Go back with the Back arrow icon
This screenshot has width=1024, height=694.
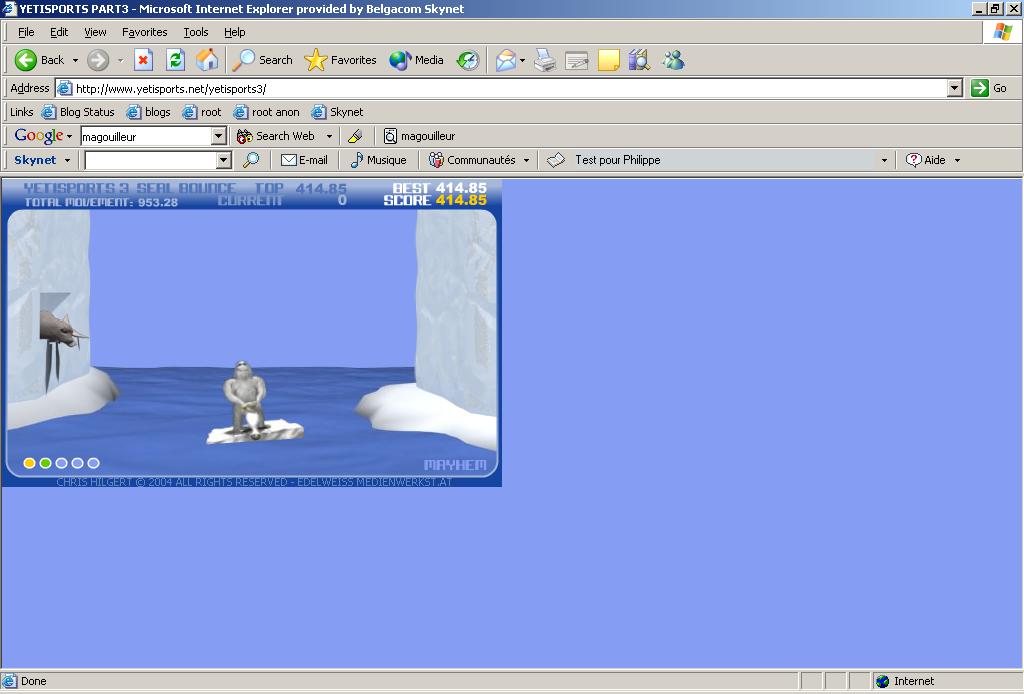(x=25, y=60)
